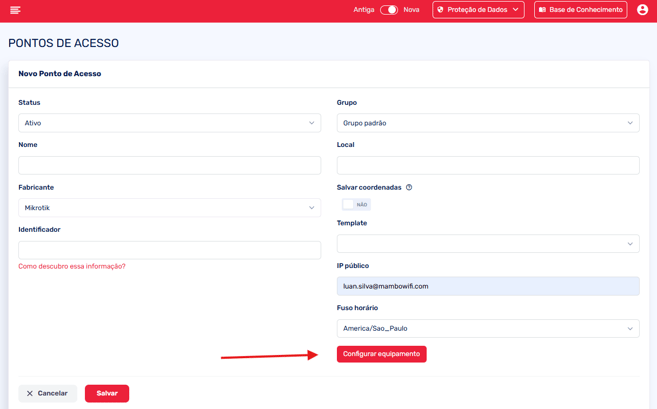This screenshot has height=409, width=657.
Task: Open the Fabricante dropdown showing Mikrotik
Action: [x=169, y=208]
